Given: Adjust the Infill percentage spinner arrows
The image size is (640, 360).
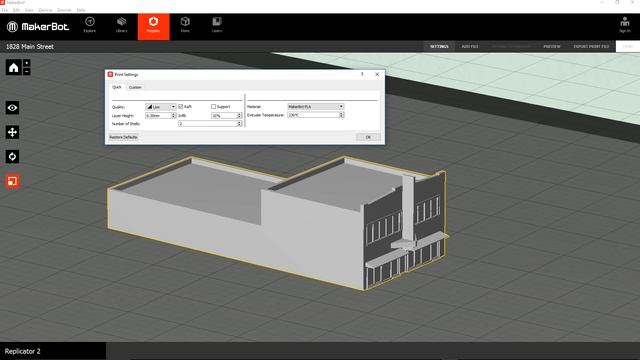Looking at the screenshot, I should 240,116.
